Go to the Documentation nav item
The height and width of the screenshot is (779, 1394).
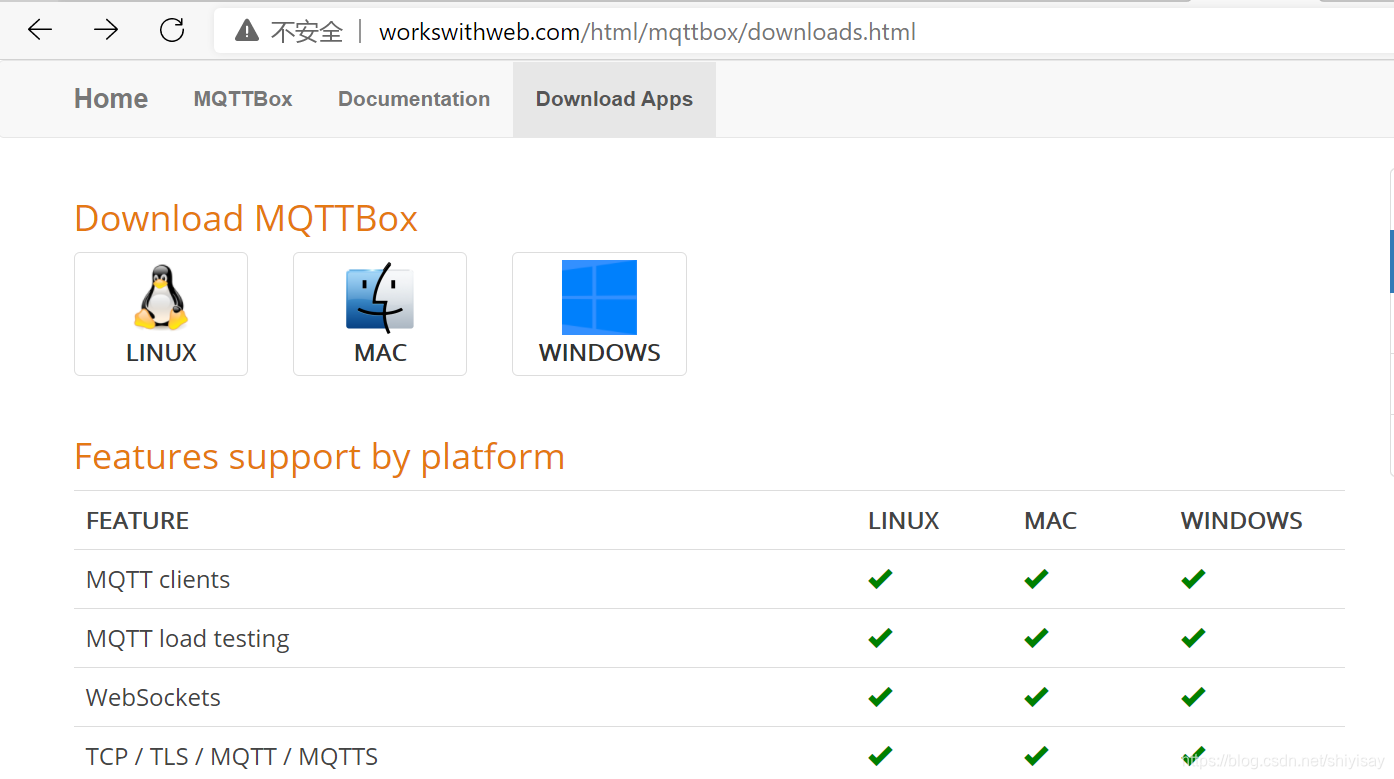(x=414, y=99)
